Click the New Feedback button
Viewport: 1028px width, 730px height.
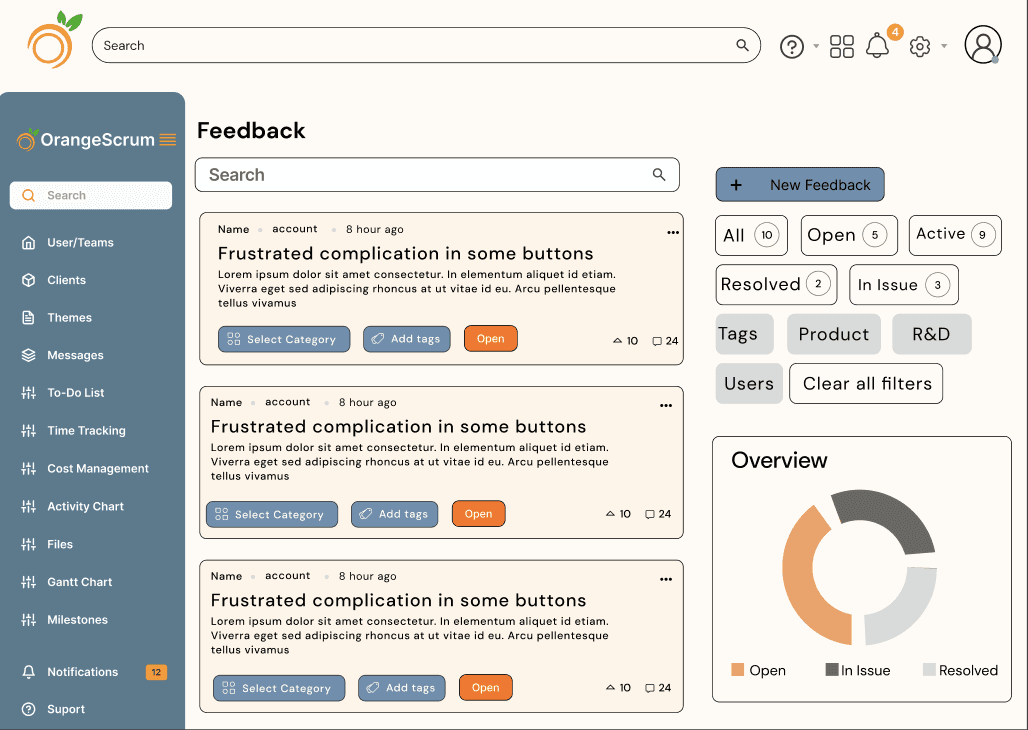800,185
